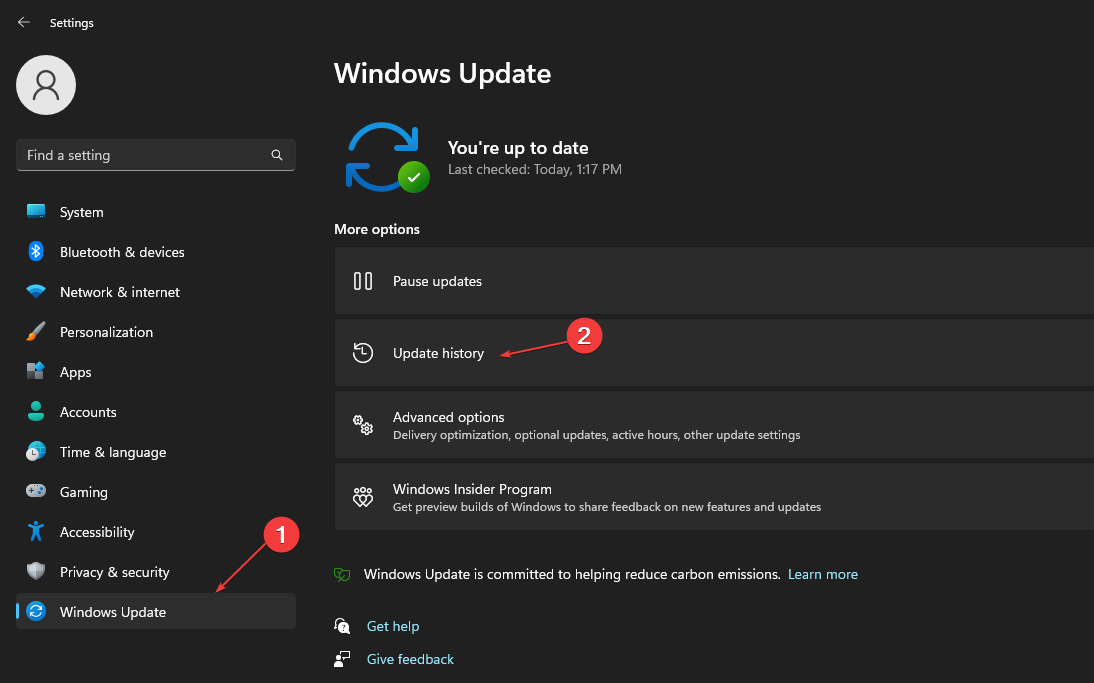Open Accessibility settings
This screenshot has width=1094, height=683.
click(x=156, y=532)
